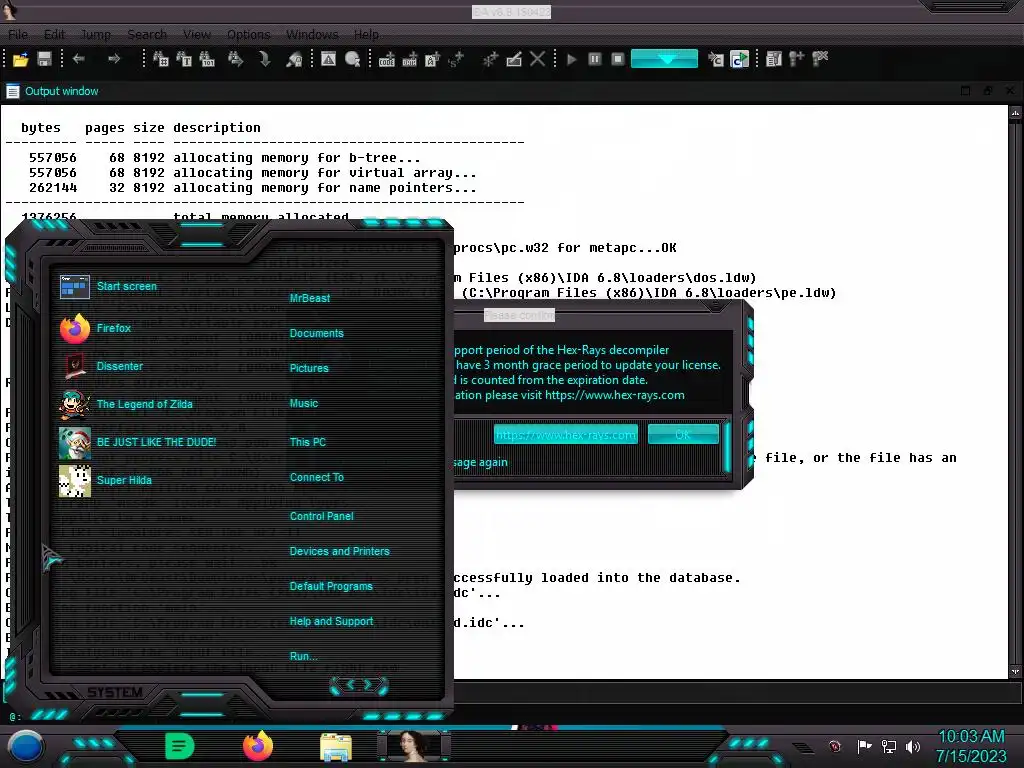
Task: Click the binoculars search-next arrow icon
Action: point(235,59)
